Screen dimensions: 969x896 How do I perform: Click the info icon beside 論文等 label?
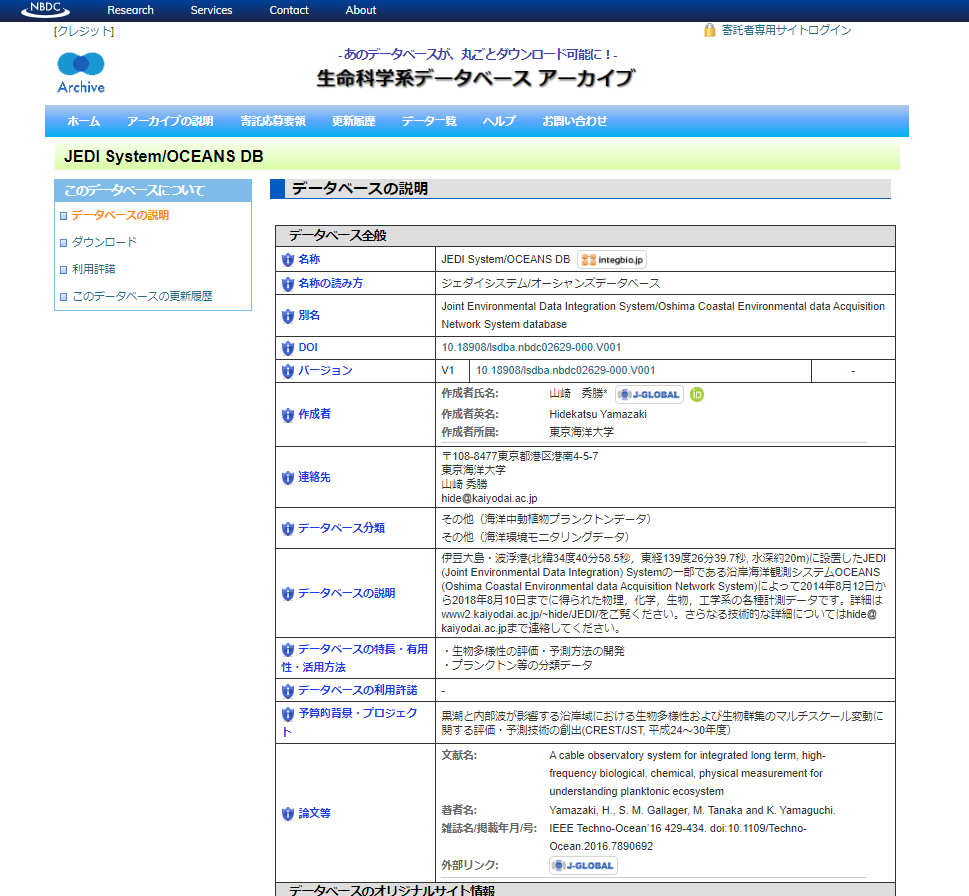tap(288, 814)
